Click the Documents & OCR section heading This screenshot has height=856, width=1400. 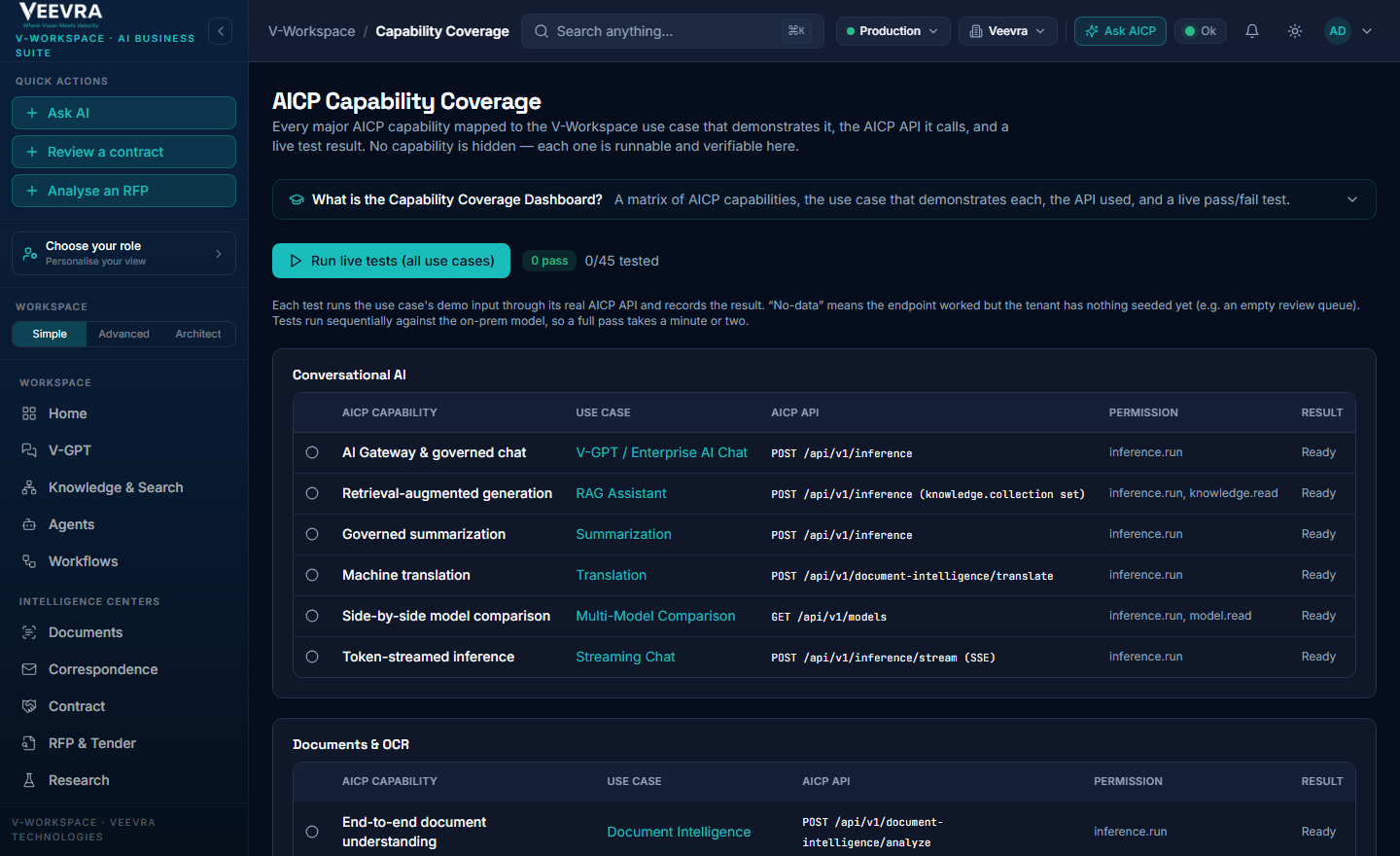click(351, 744)
